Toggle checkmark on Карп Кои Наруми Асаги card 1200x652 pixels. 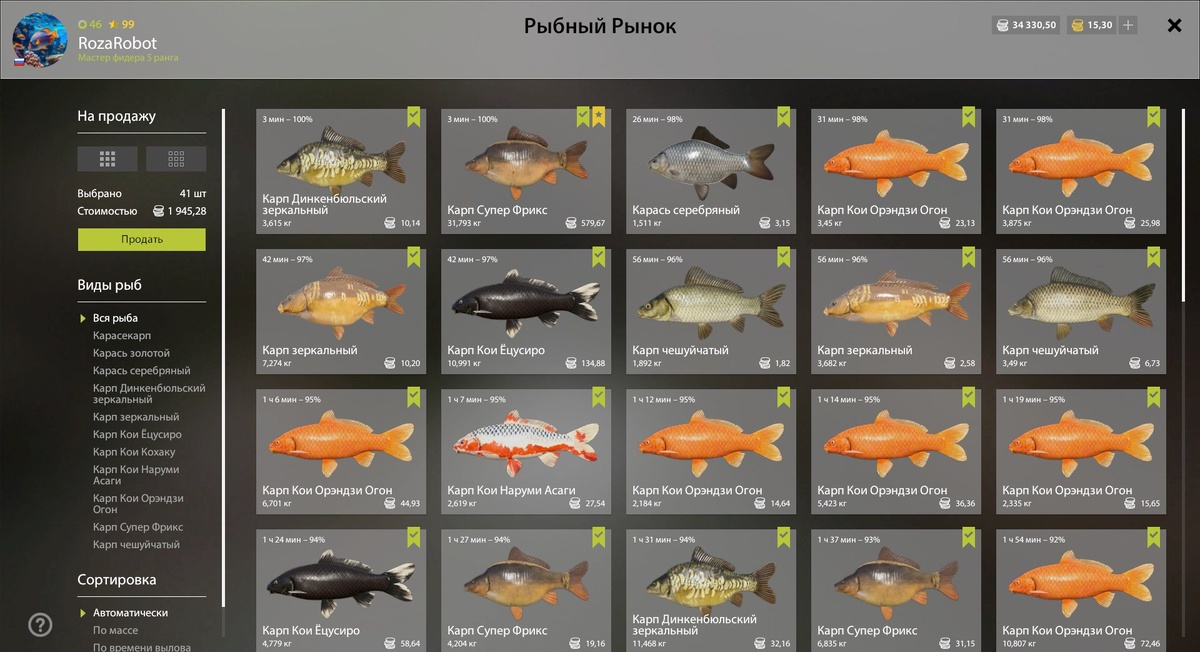(x=598, y=397)
